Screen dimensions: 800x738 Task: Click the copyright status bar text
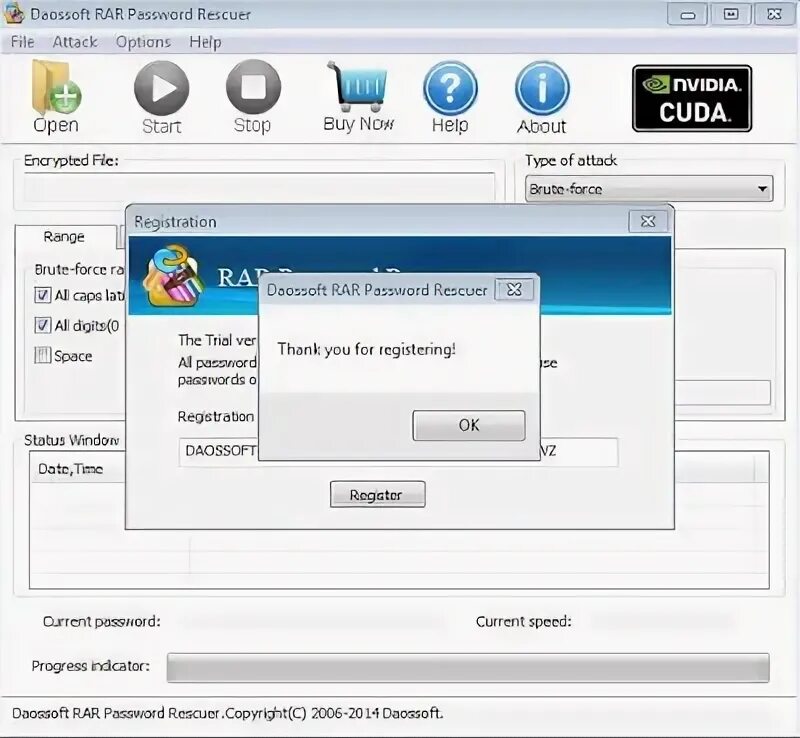[228, 714]
